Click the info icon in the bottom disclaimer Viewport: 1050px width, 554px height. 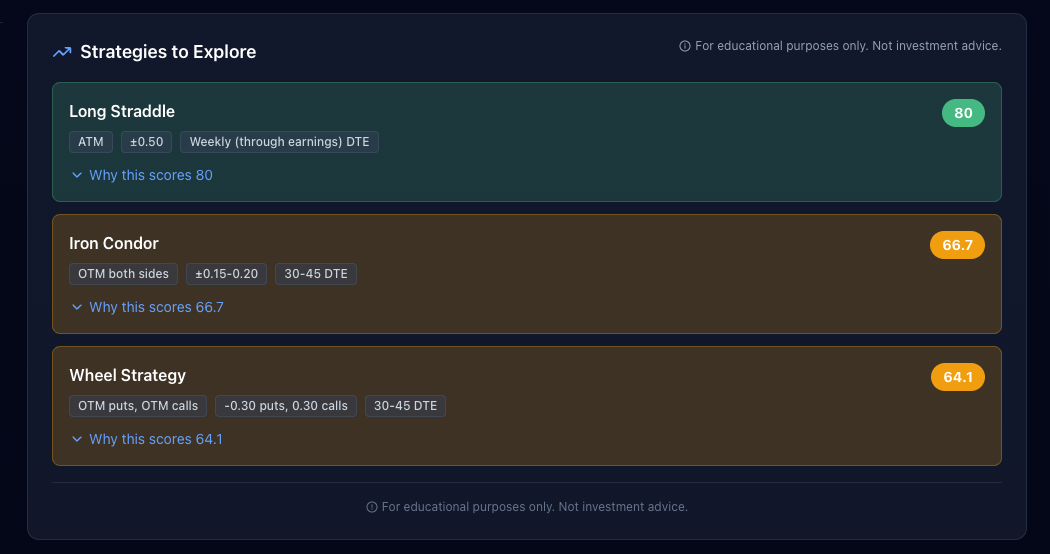[x=372, y=507]
